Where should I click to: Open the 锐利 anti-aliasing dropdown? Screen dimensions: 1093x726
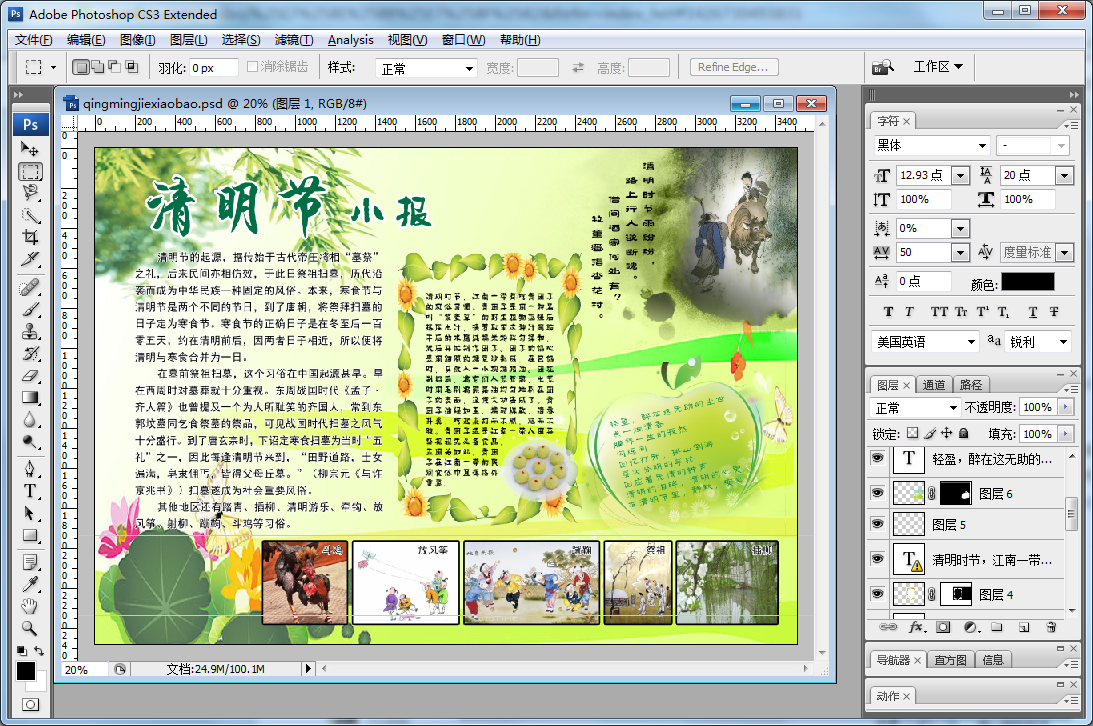[x=1039, y=342]
